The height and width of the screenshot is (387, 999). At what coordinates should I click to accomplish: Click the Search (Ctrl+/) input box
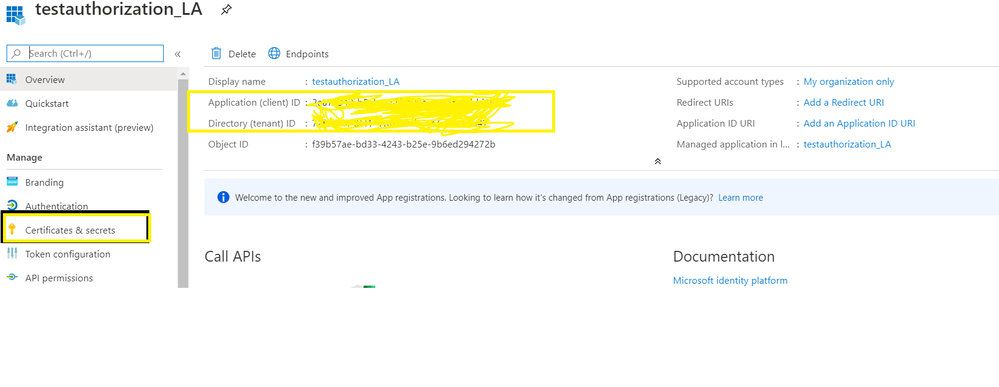(85, 53)
